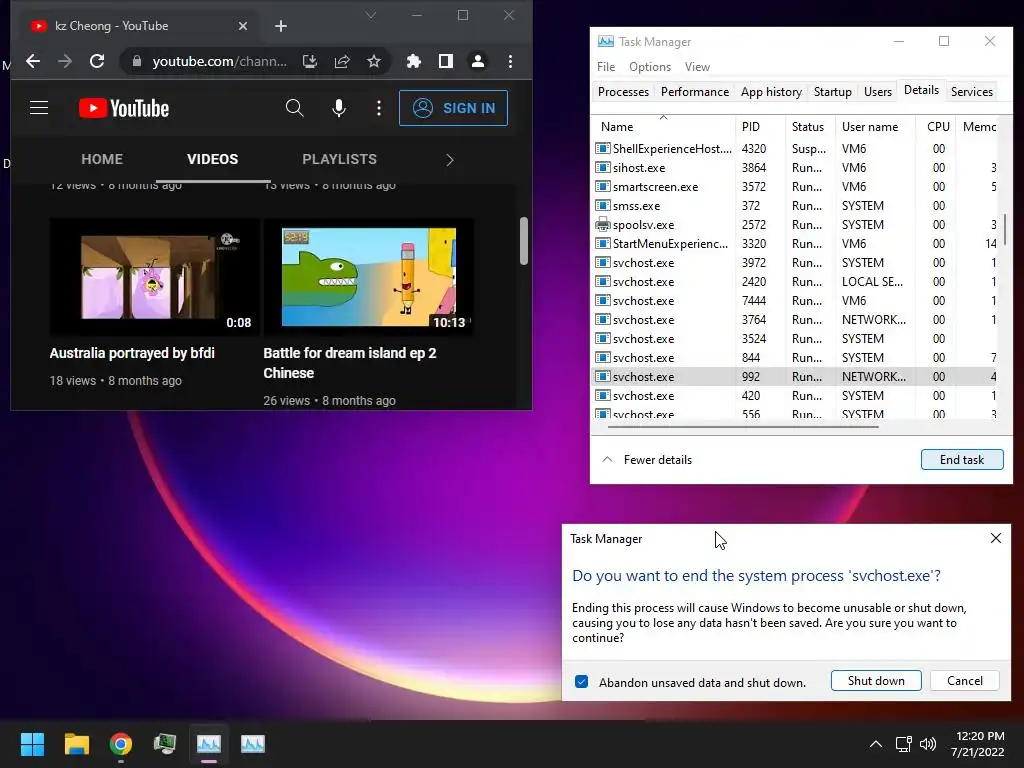The height and width of the screenshot is (768, 1024).
Task: Show hidden tray icons chevron
Action: click(x=876, y=744)
